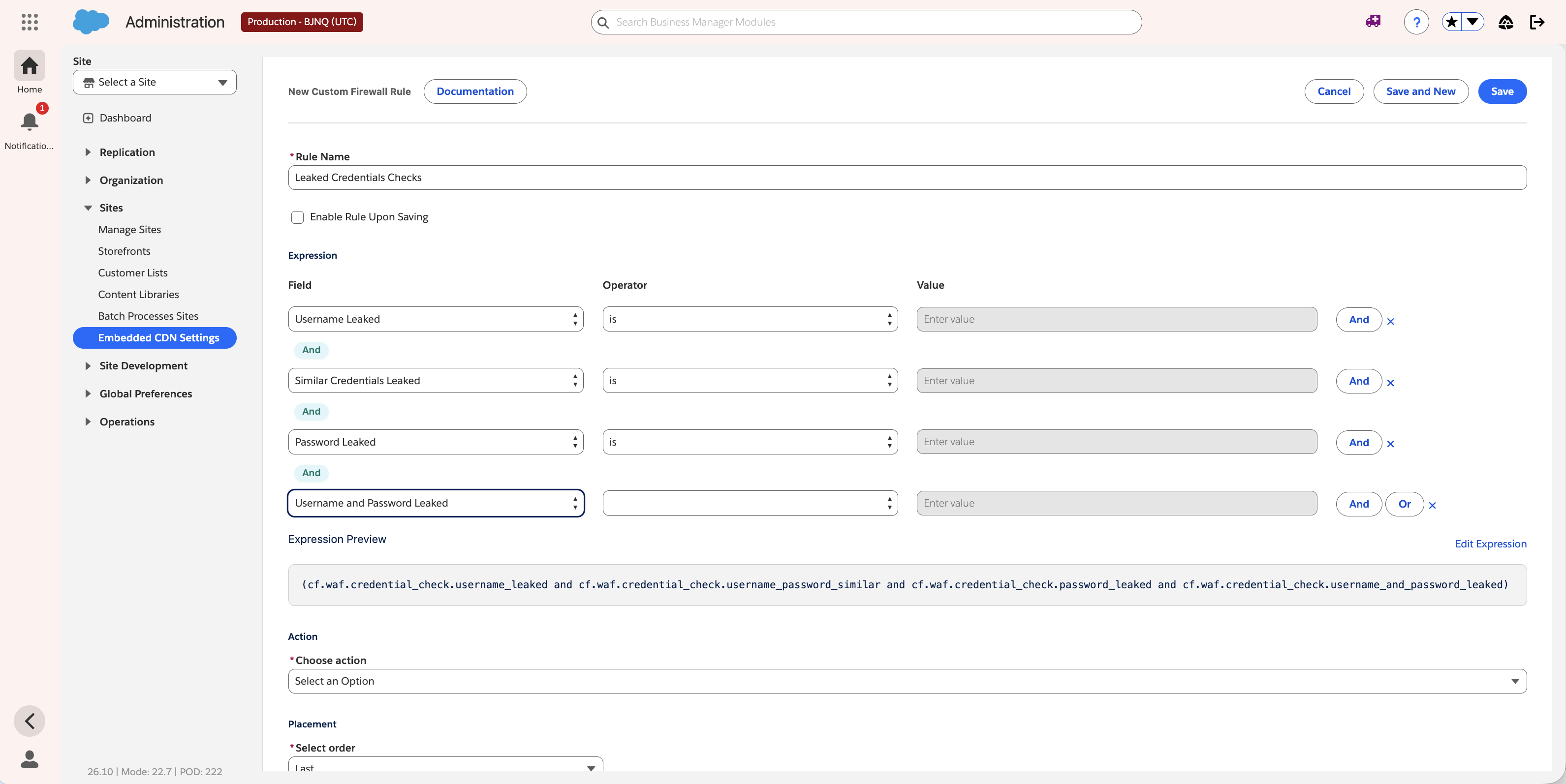Expand the Global Preferences section
This screenshot has height=784, width=1566.
click(88, 394)
